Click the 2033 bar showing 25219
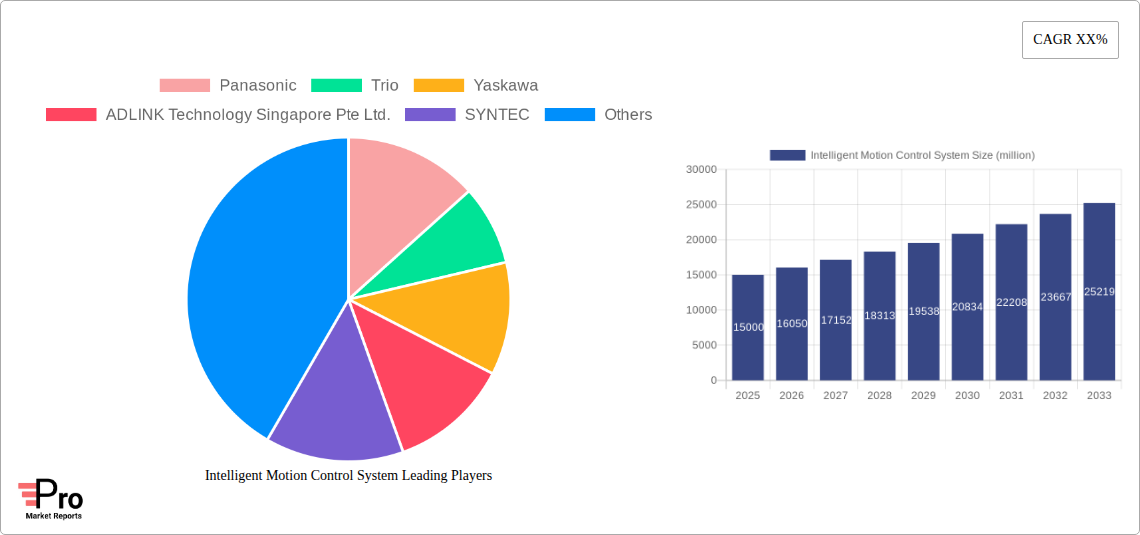This screenshot has width=1140, height=535. click(1099, 291)
